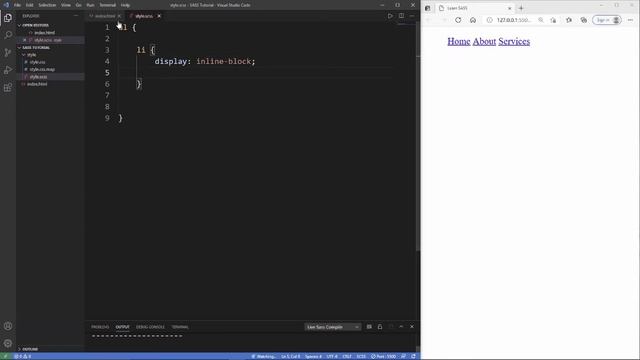Click the notifications icon in the status bar
Screen dimensions: 640x360
[x=413, y=356]
